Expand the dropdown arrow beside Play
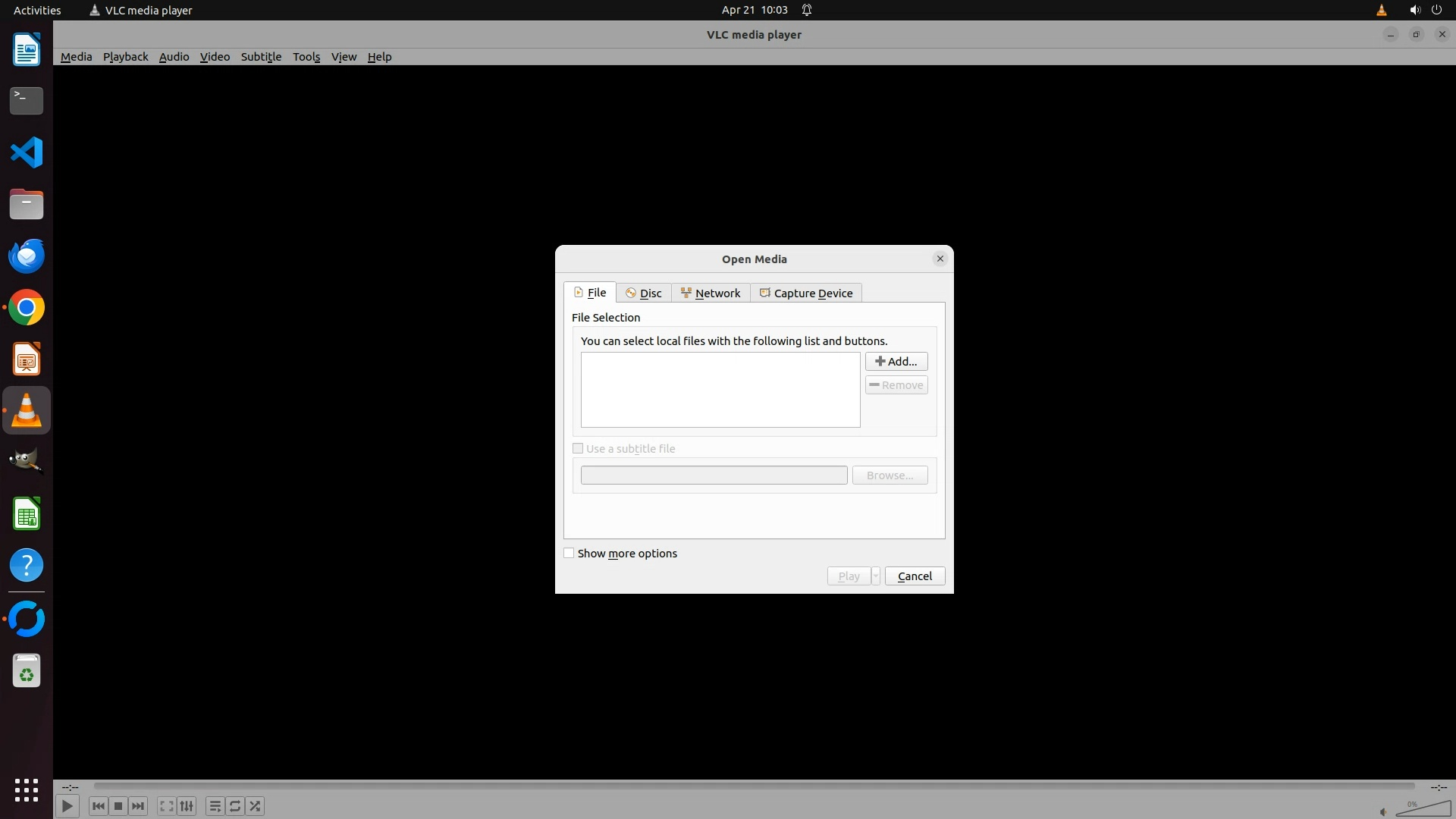 pyautogui.click(x=875, y=576)
